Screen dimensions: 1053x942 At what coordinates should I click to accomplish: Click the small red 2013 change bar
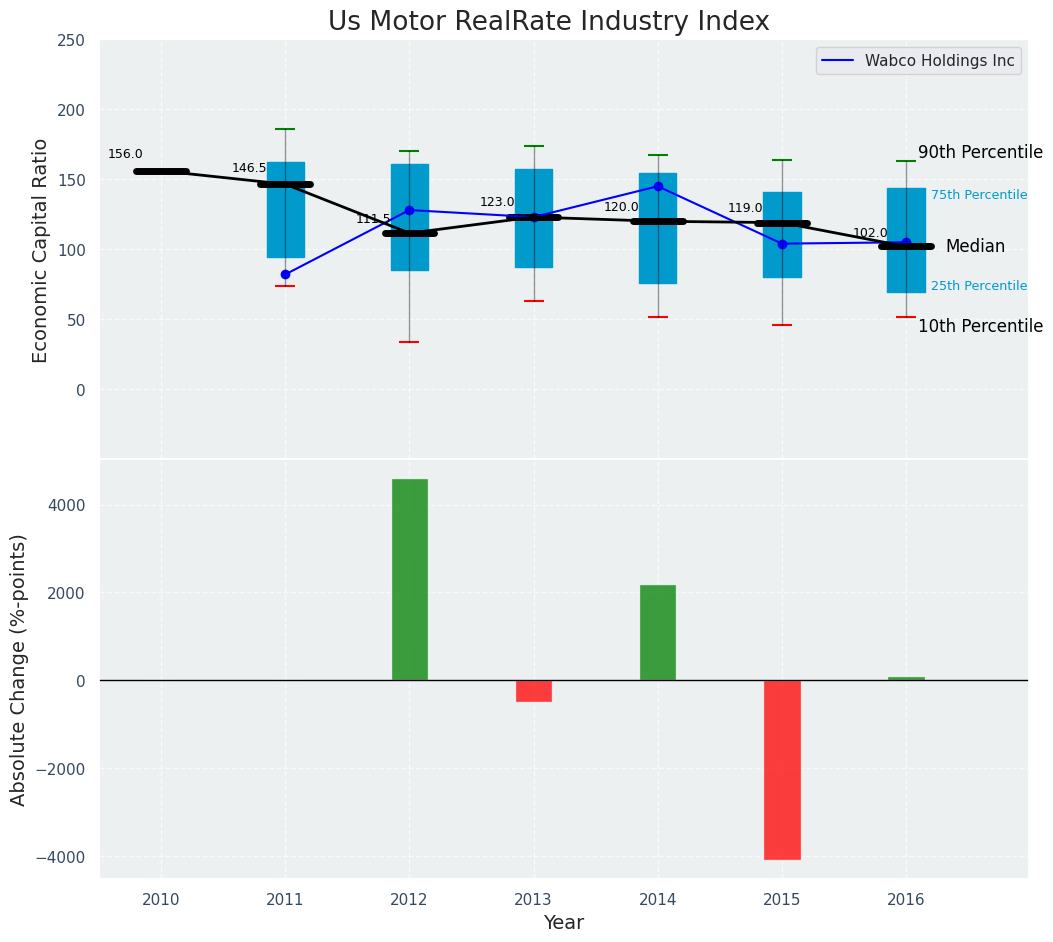click(x=534, y=691)
